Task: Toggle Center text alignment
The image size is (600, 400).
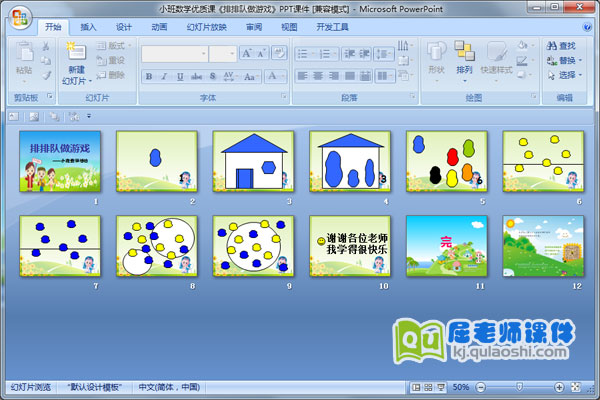Action: coord(318,76)
